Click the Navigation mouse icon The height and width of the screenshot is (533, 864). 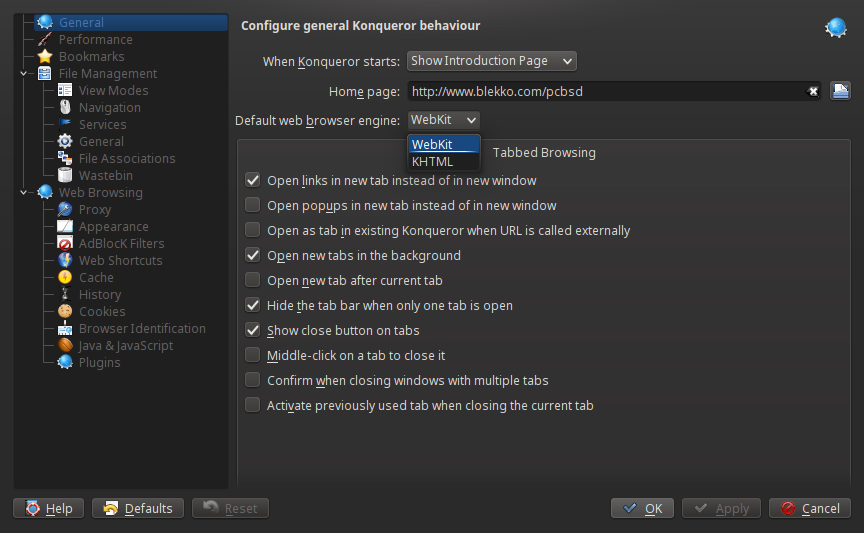click(65, 108)
